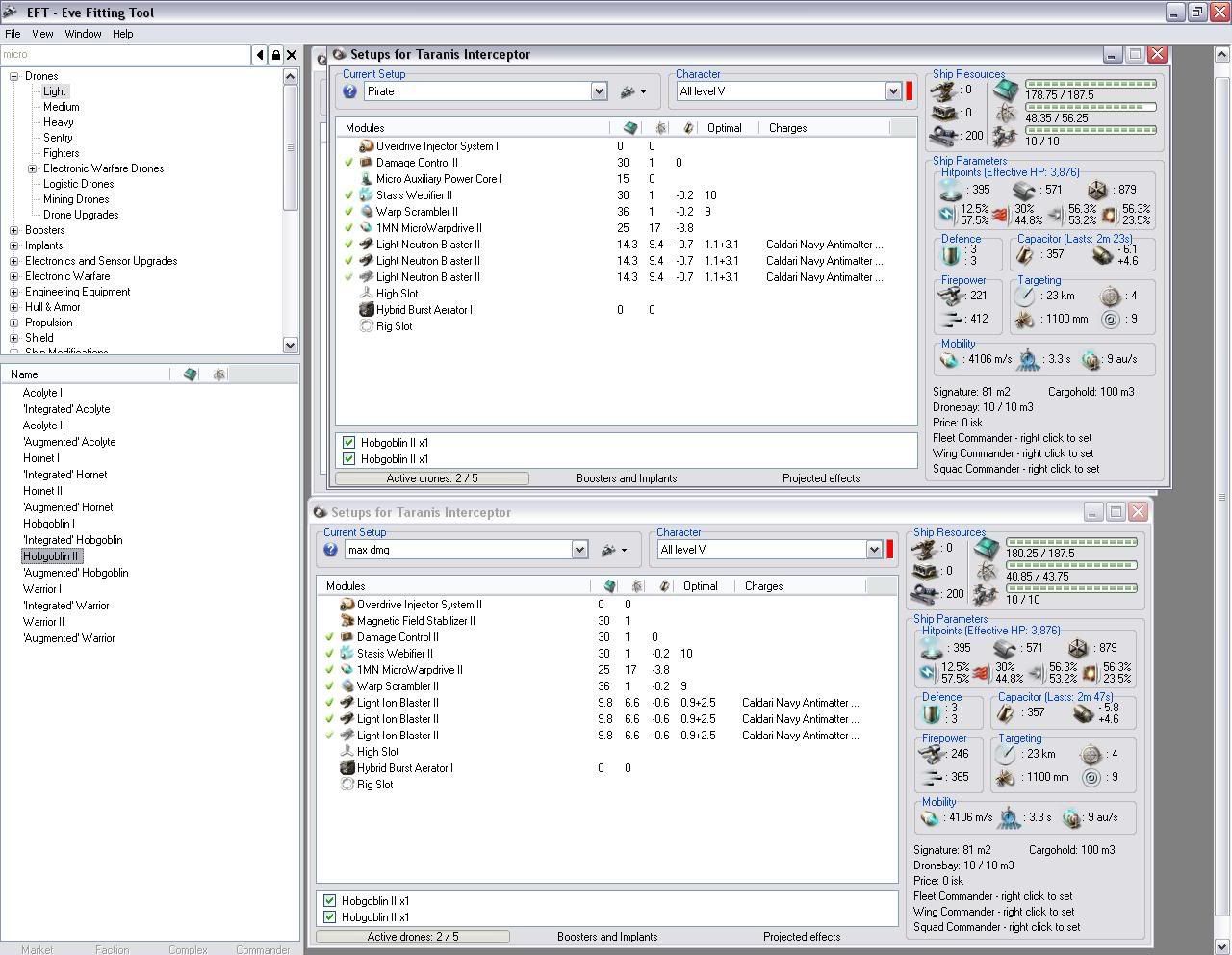Image resolution: width=1232 pixels, height=955 pixels.
Task: Uncheck the first Hobgoblin II x1 in the Pirate setup
Action: (349, 443)
